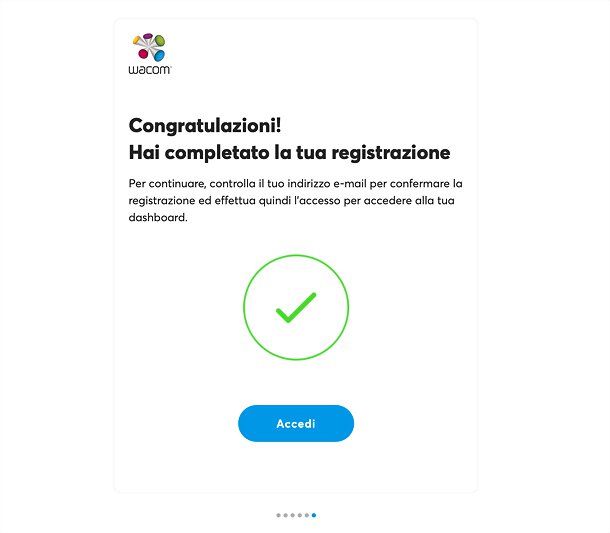610x533 pixels.
Task: Select the third step indicator dot
Action: [x=293, y=515]
